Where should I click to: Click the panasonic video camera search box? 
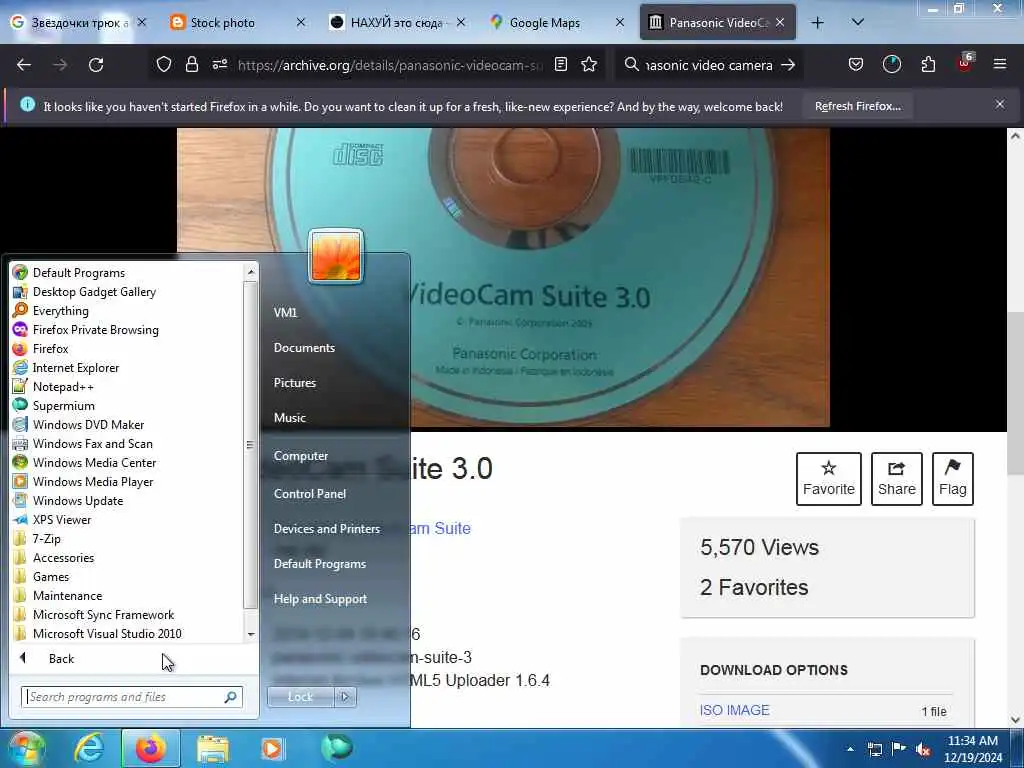(x=709, y=65)
